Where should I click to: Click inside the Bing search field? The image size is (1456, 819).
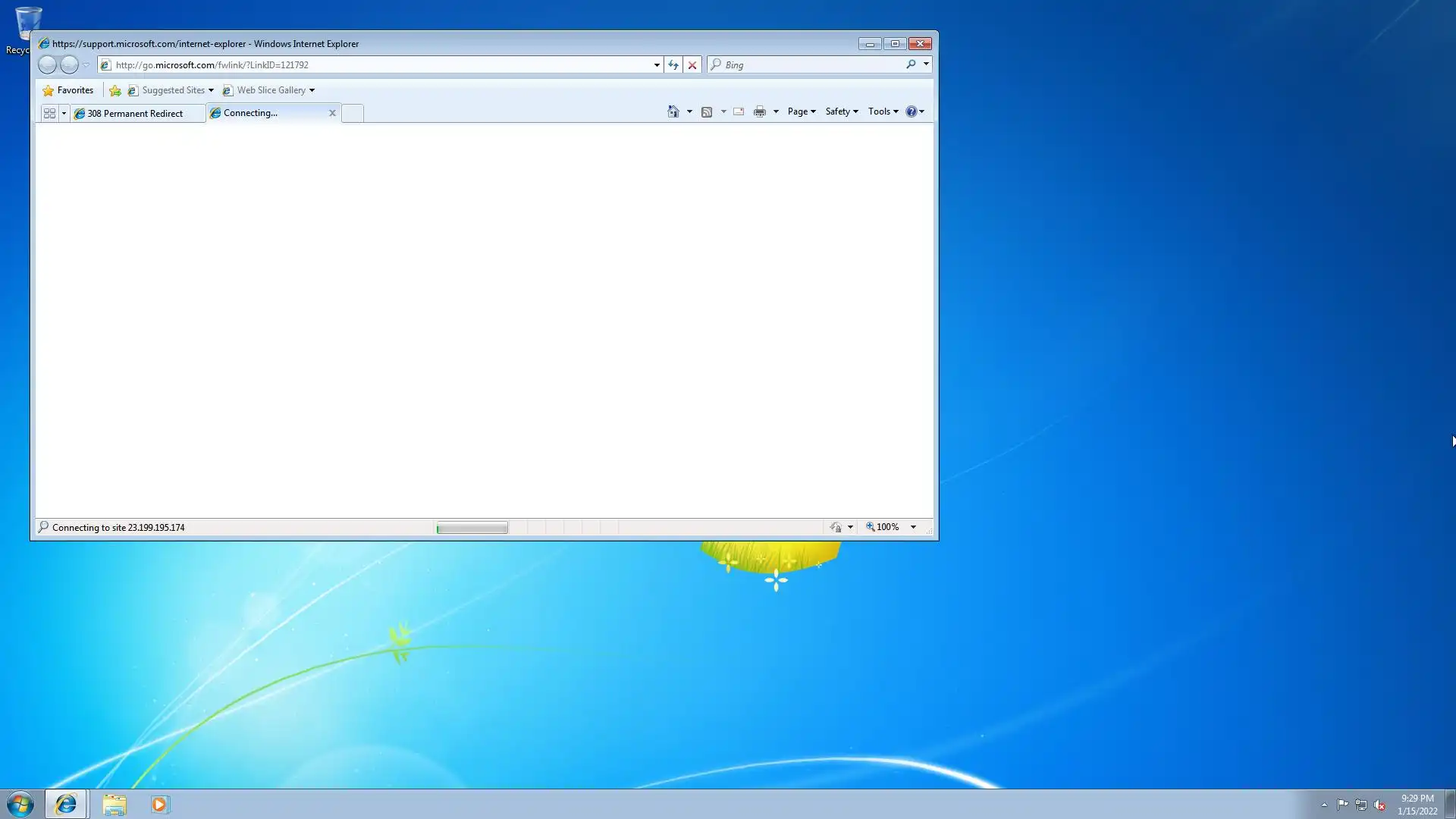[x=811, y=65]
